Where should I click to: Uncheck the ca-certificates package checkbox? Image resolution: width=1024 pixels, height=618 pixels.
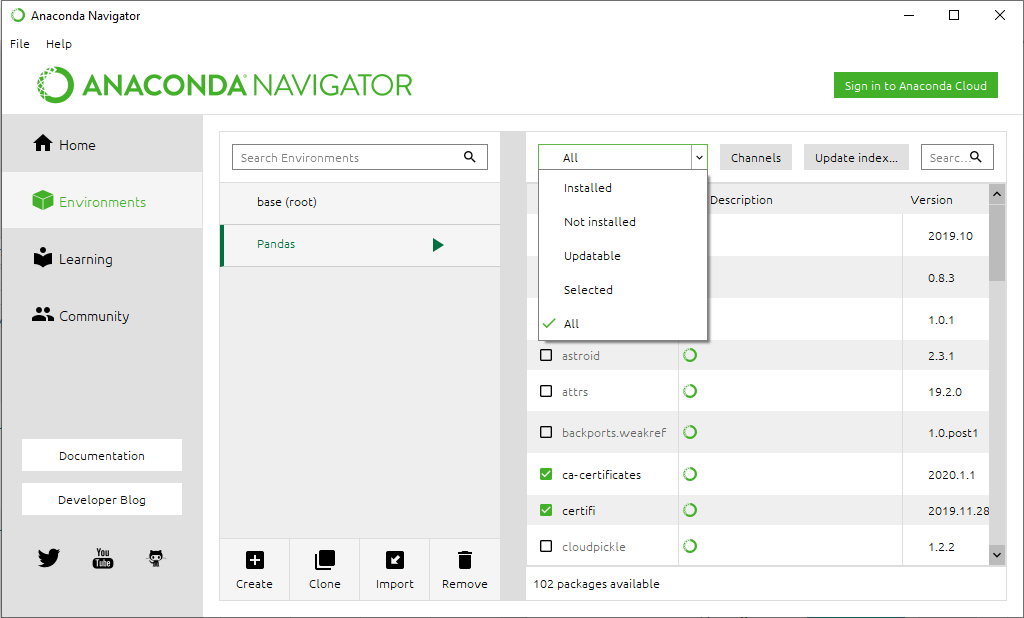pyautogui.click(x=546, y=474)
